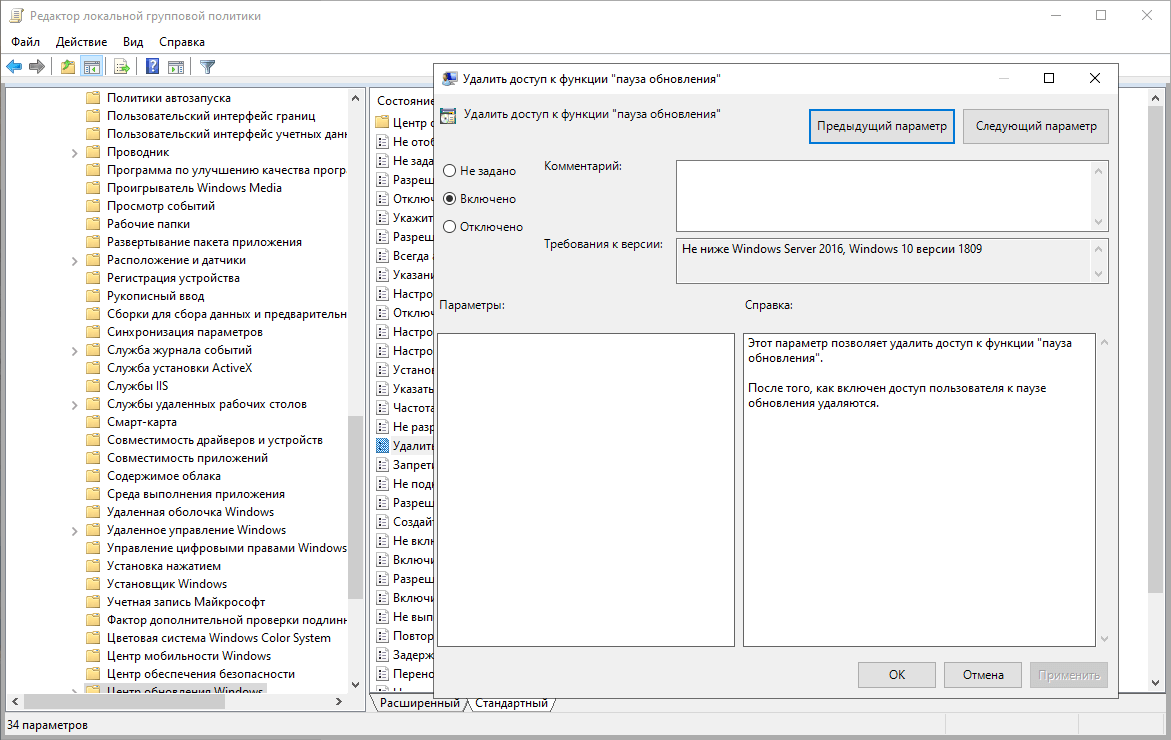The width and height of the screenshot is (1171, 740).
Task: Select the Не задано radio button
Action: (451, 170)
